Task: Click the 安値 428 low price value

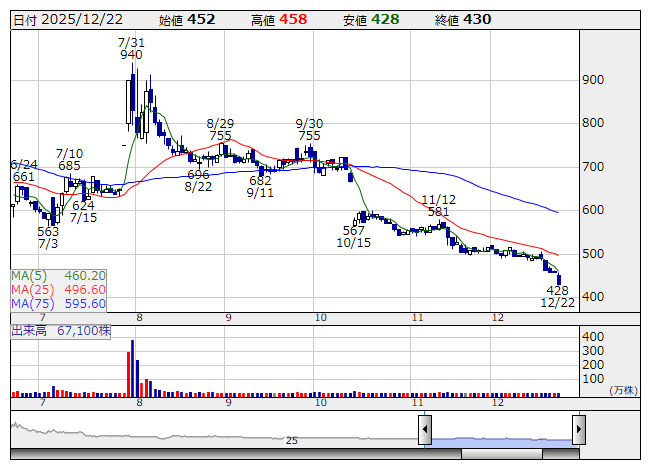Action: [x=385, y=19]
